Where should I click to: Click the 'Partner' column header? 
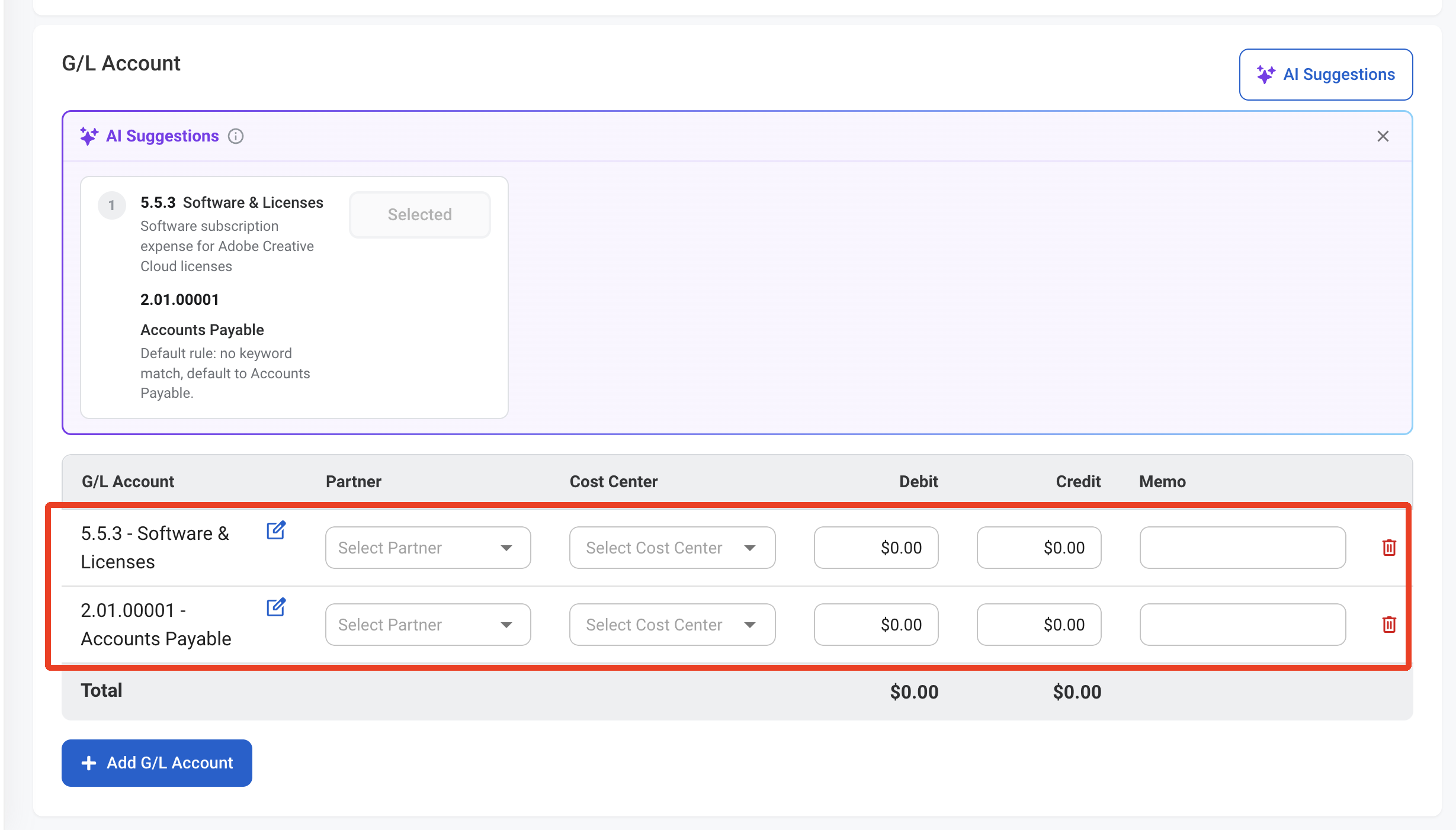coord(354,481)
